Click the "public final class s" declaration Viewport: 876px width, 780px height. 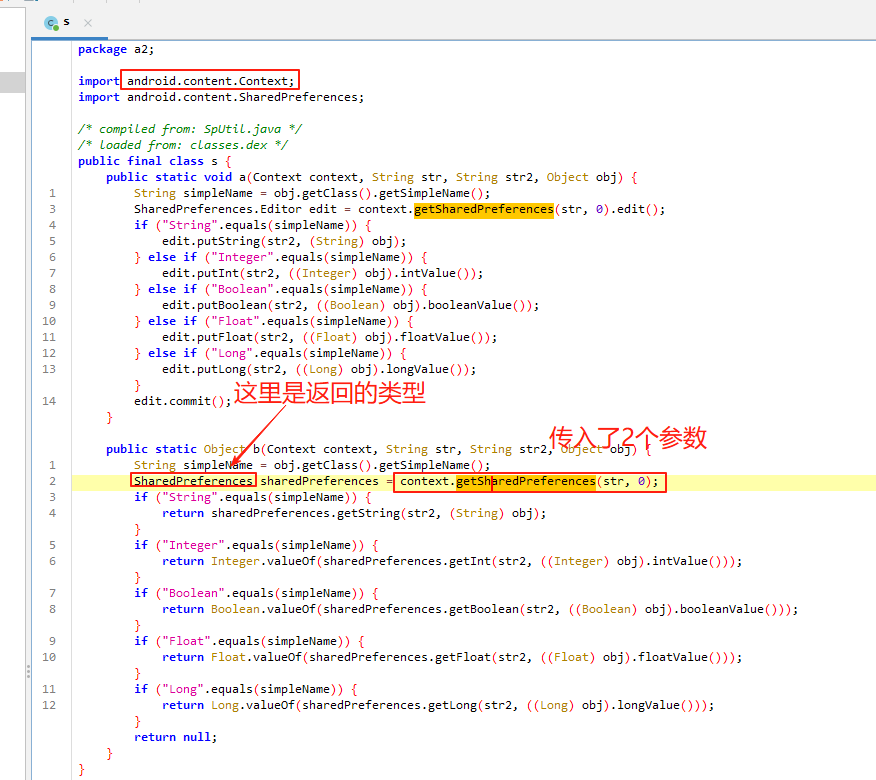coord(148,161)
